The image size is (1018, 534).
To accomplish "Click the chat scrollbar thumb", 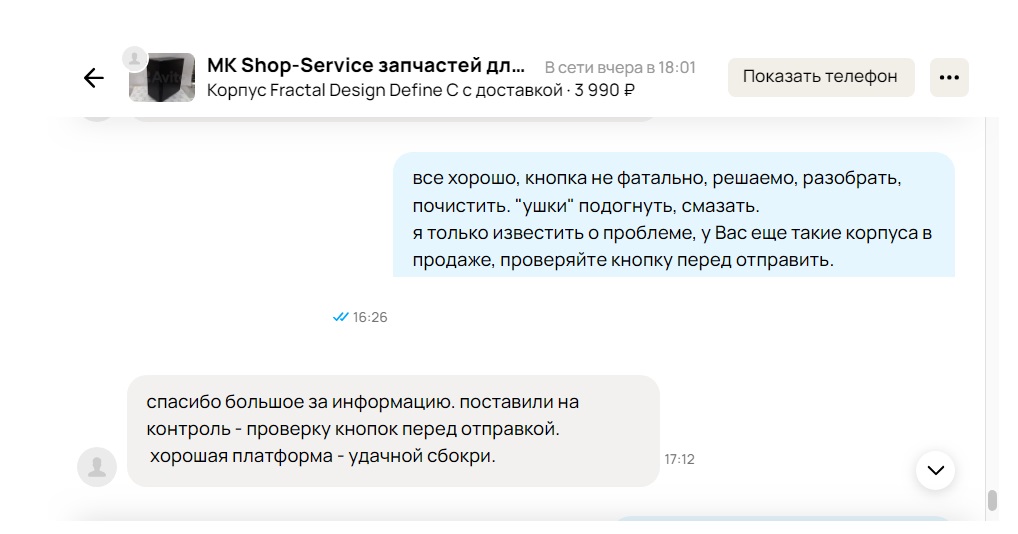I will [991, 500].
